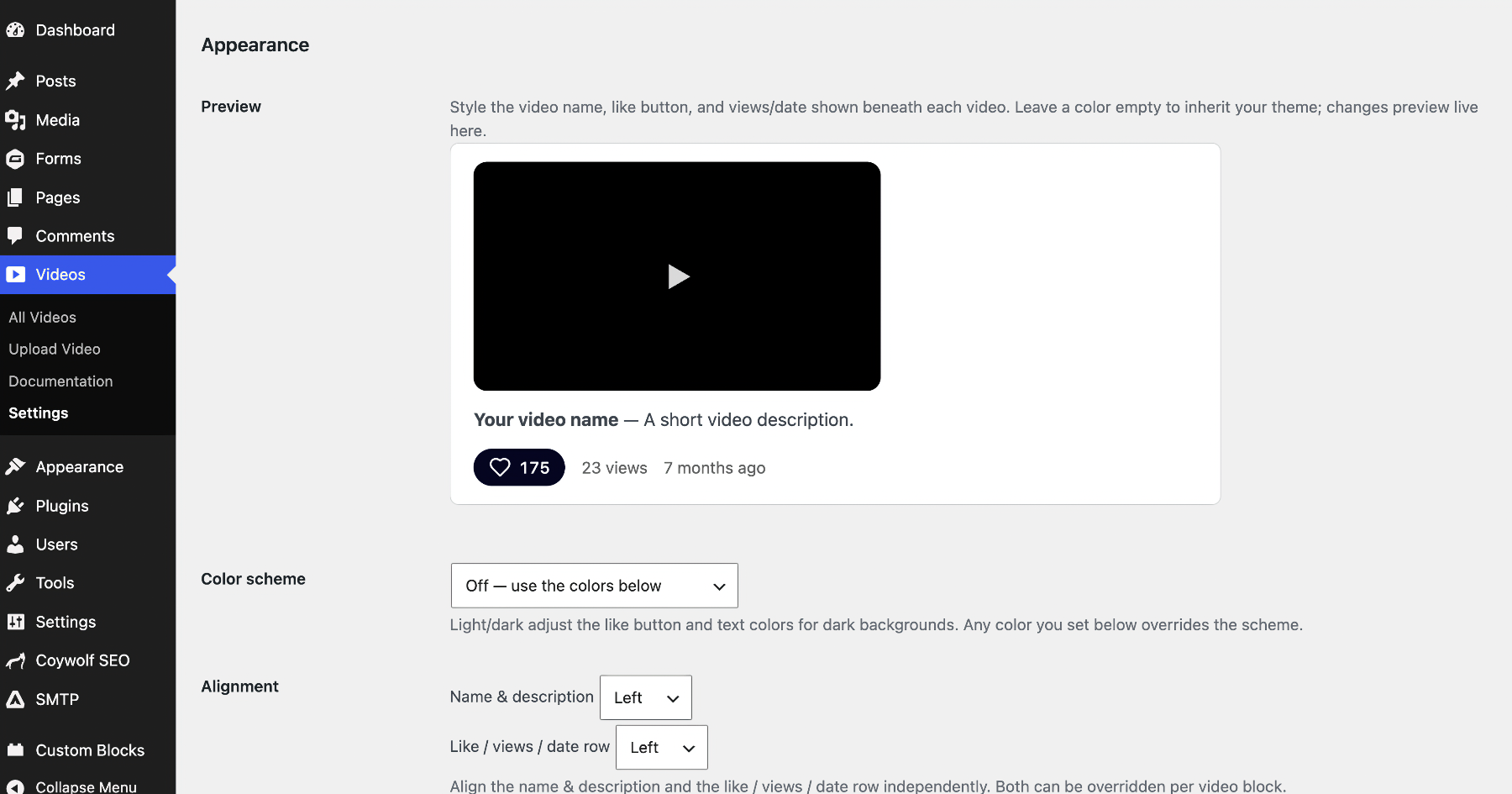Open the Color scheme dropdown
Screen dimensions: 1512x794
pyautogui.click(x=594, y=586)
